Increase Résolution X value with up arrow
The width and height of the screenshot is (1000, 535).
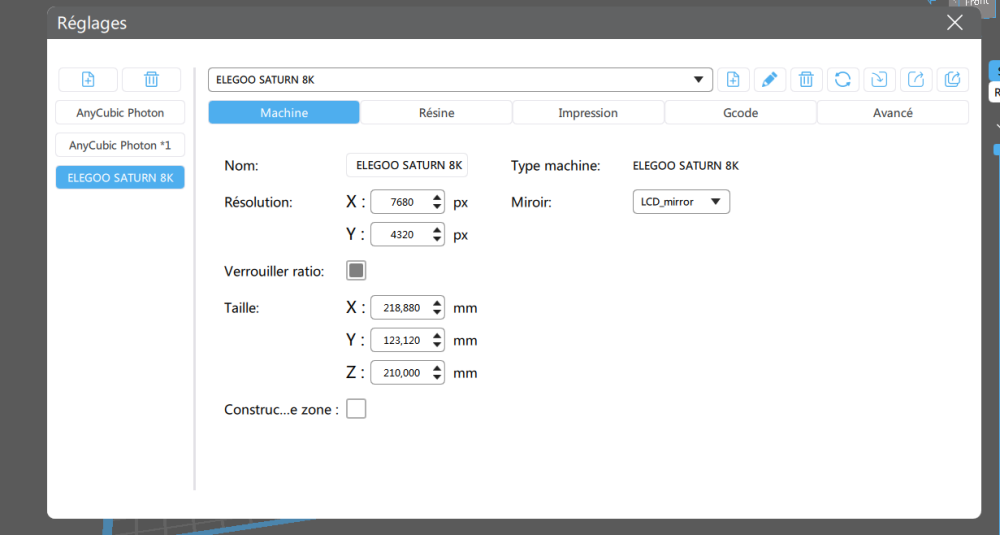click(437, 197)
